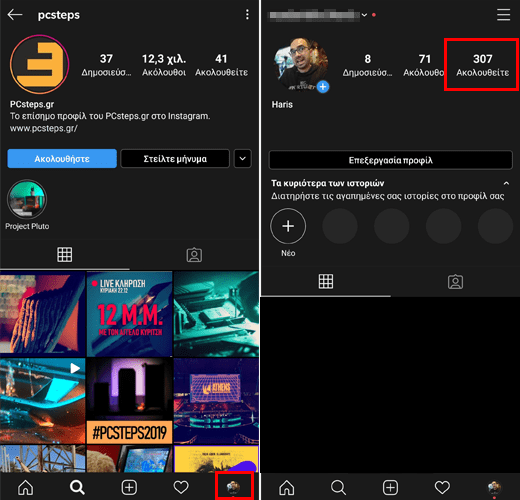
Task: Open the hamburger menu on Haris profile
Action: pos(503,15)
